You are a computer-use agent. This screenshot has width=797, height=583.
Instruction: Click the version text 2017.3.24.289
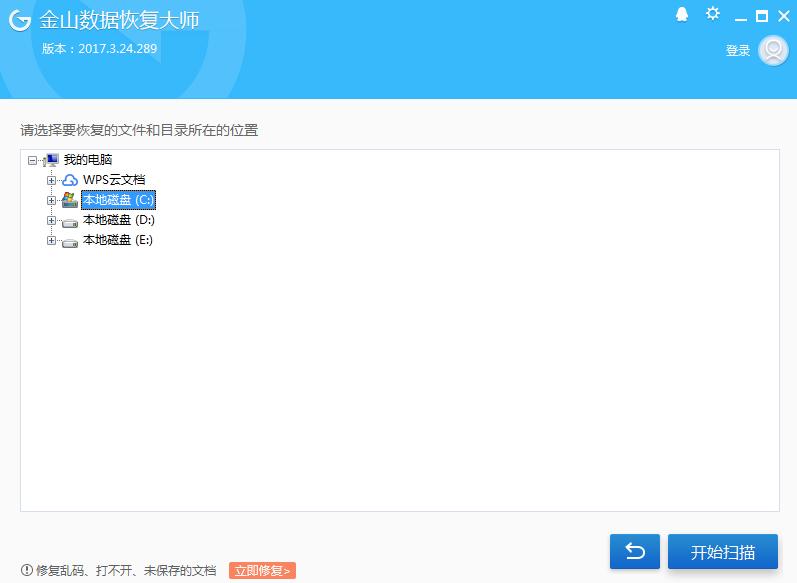[x=118, y=49]
